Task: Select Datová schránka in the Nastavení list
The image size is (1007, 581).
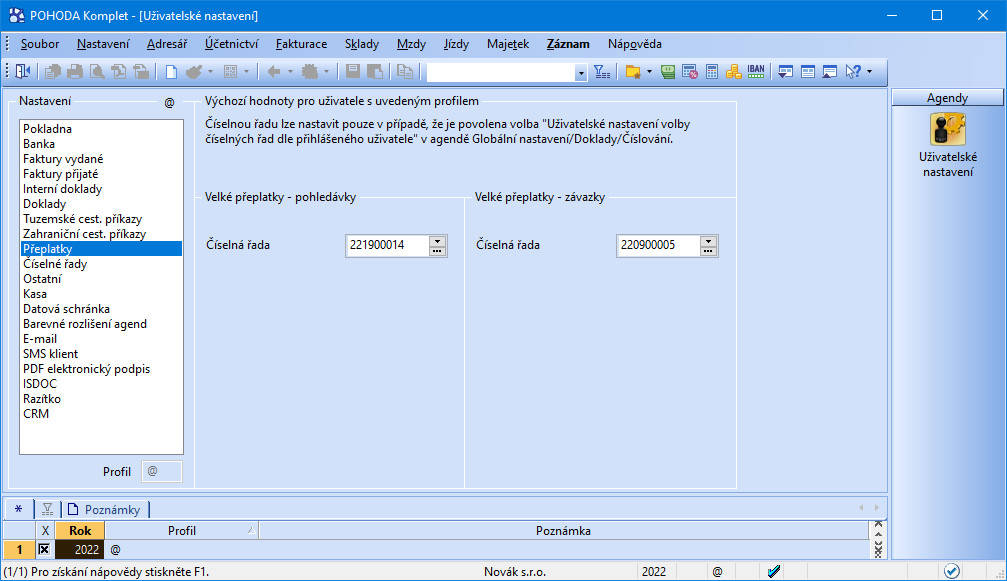Action: (101, 309)
